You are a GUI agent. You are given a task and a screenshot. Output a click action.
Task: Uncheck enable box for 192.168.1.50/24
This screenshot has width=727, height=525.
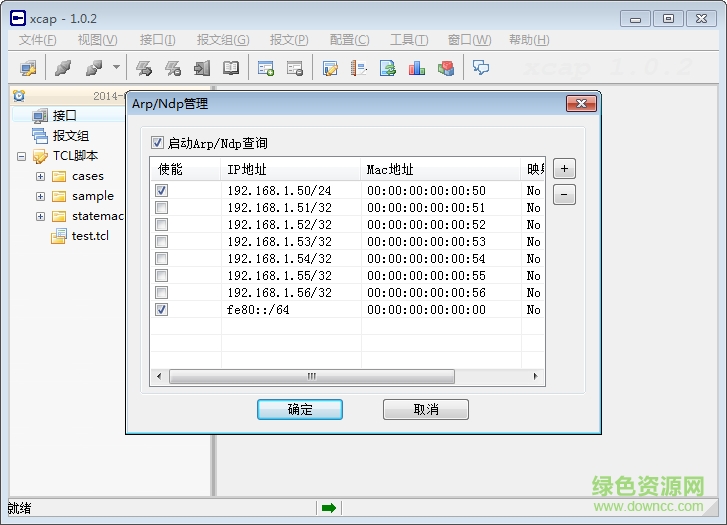click(161, 190)
